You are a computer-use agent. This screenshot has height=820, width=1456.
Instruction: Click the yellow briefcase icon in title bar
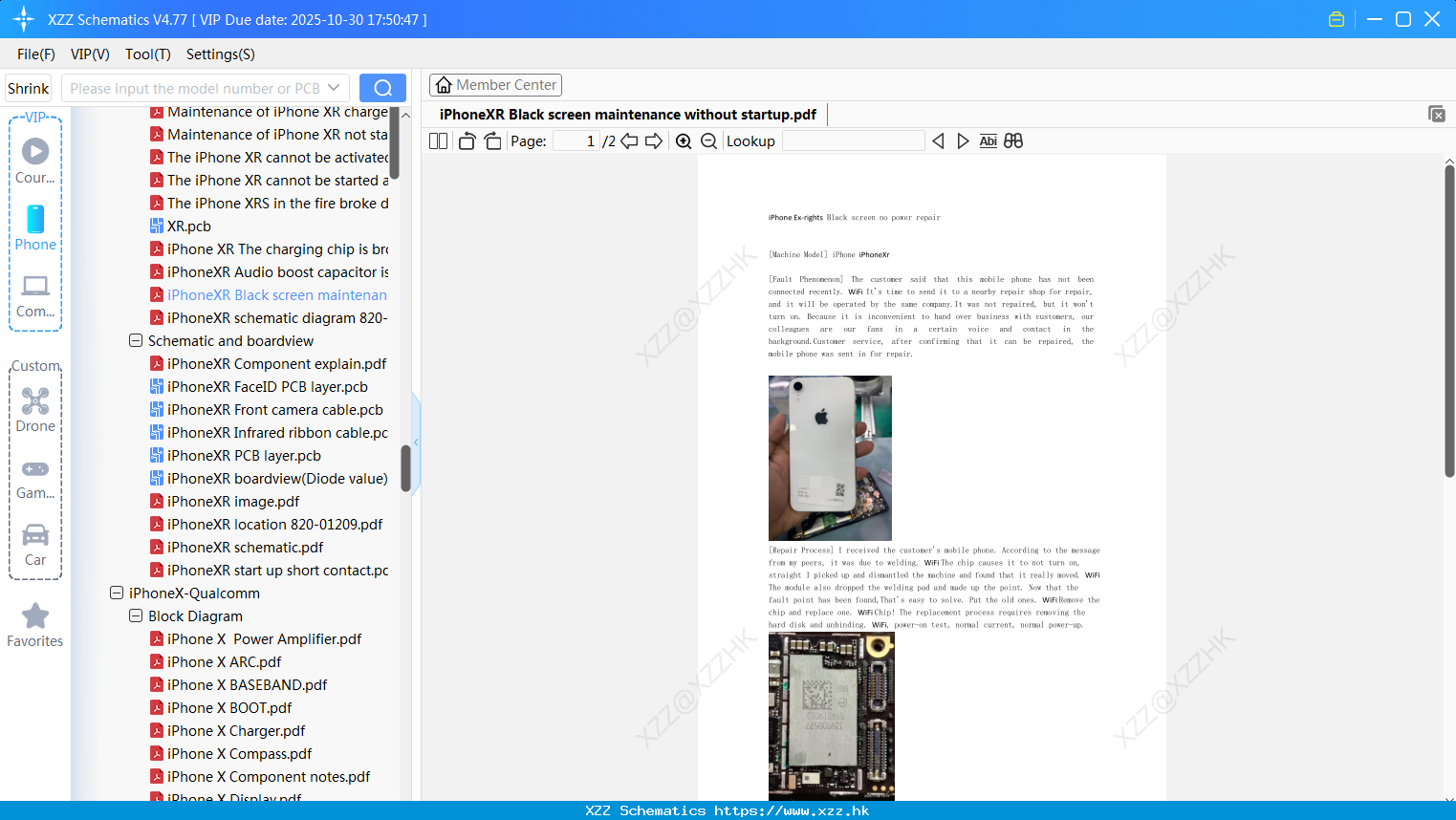click(1336, 19)
